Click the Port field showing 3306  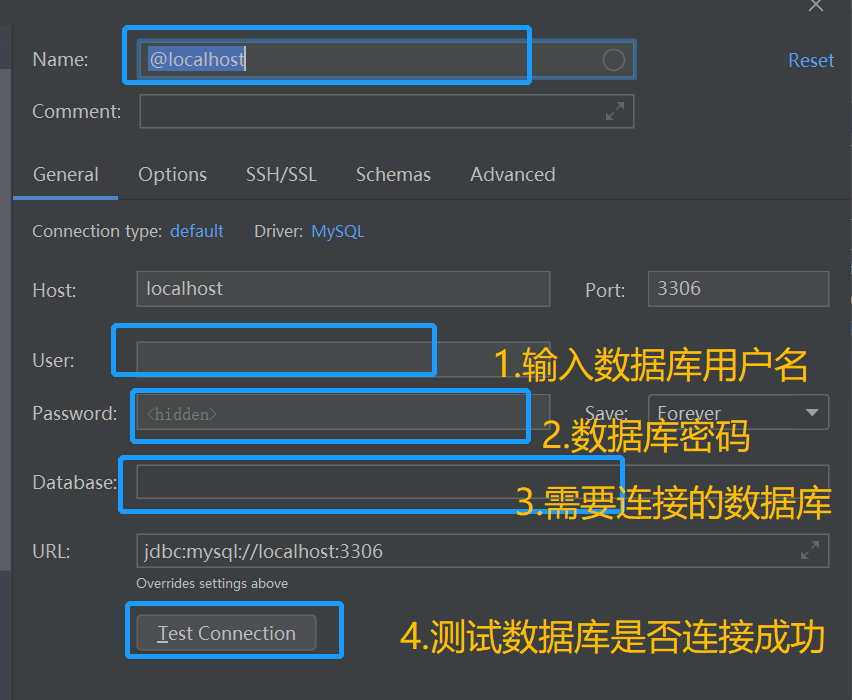tap(738, 289)
